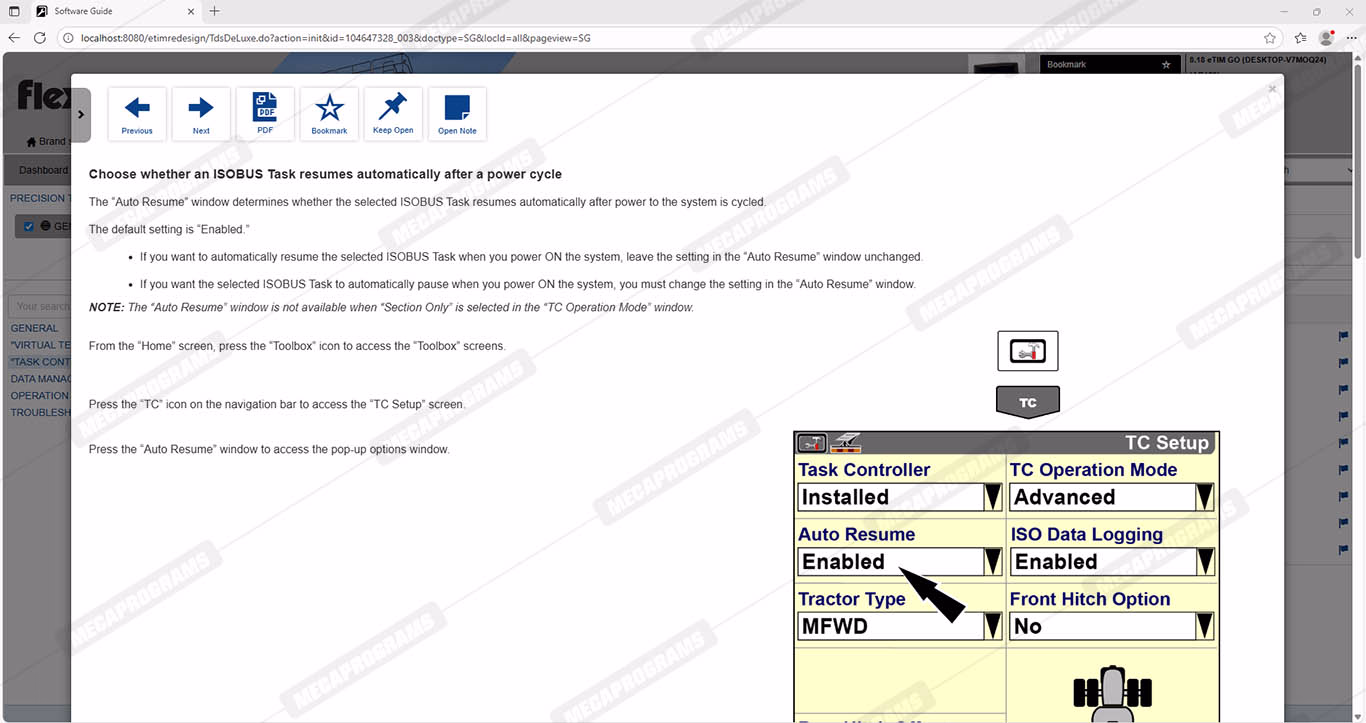Pin the window with Keep Open
This screenshot has width=1366, height=723.
click(x=393, y=114)
